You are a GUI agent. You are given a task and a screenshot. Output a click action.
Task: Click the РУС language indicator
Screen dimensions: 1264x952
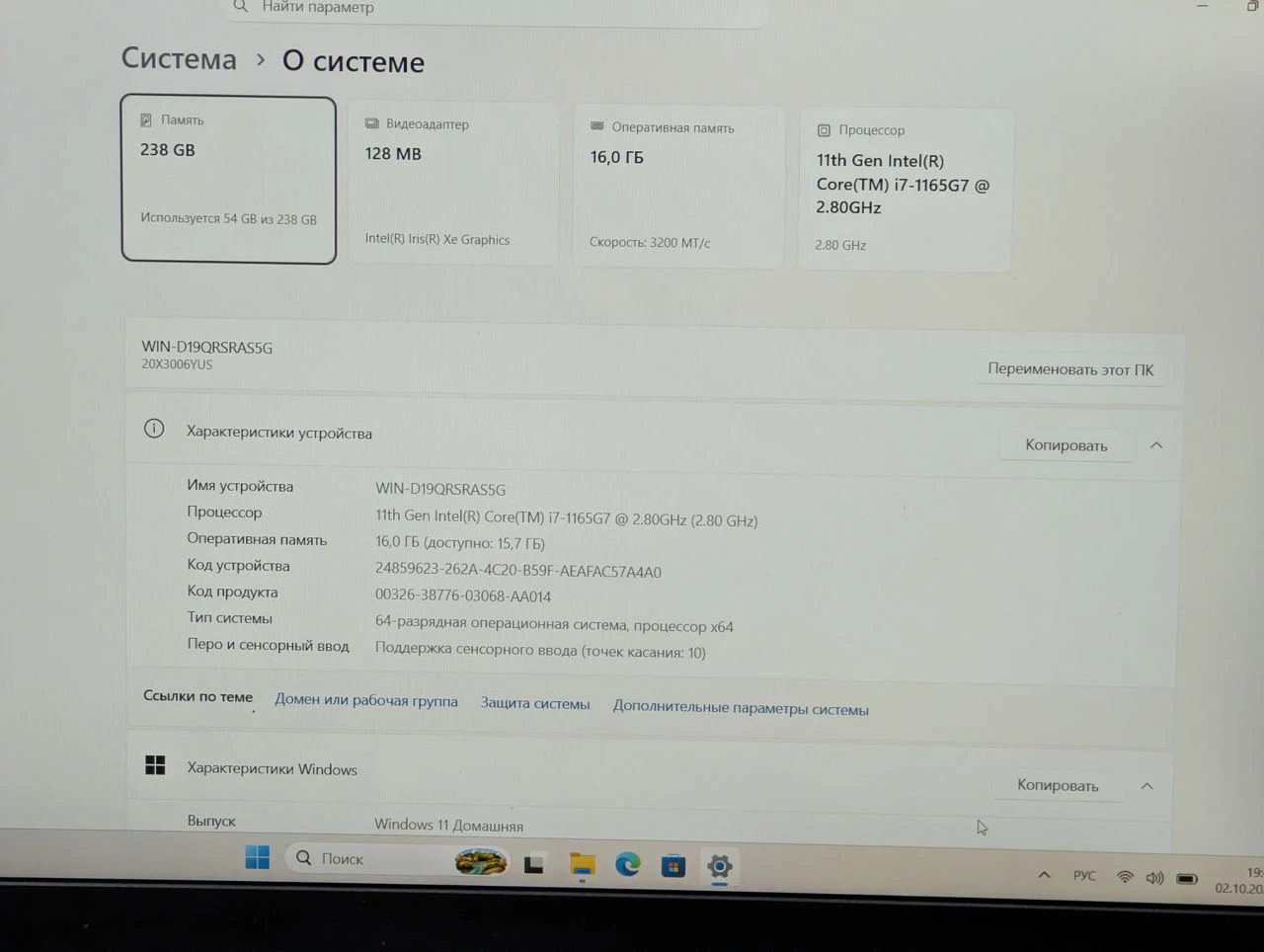1084,876
